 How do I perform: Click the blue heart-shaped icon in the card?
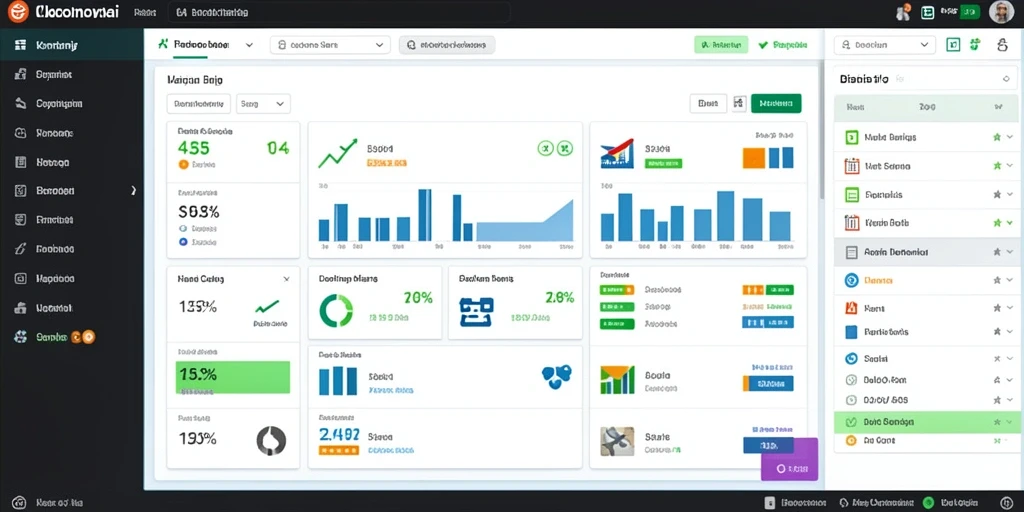556,377
